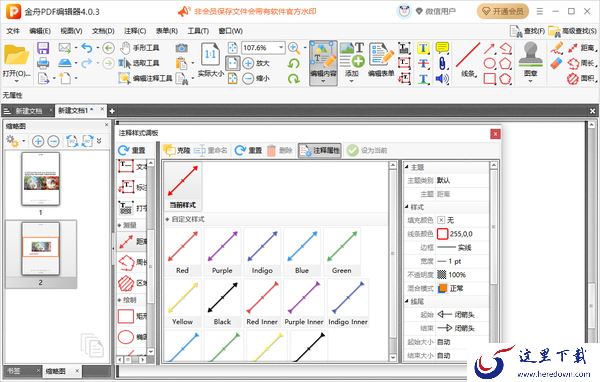Click the 图章 stamp tool icon
This screenshot has width=600, height=382.
(x=530, y=60)
